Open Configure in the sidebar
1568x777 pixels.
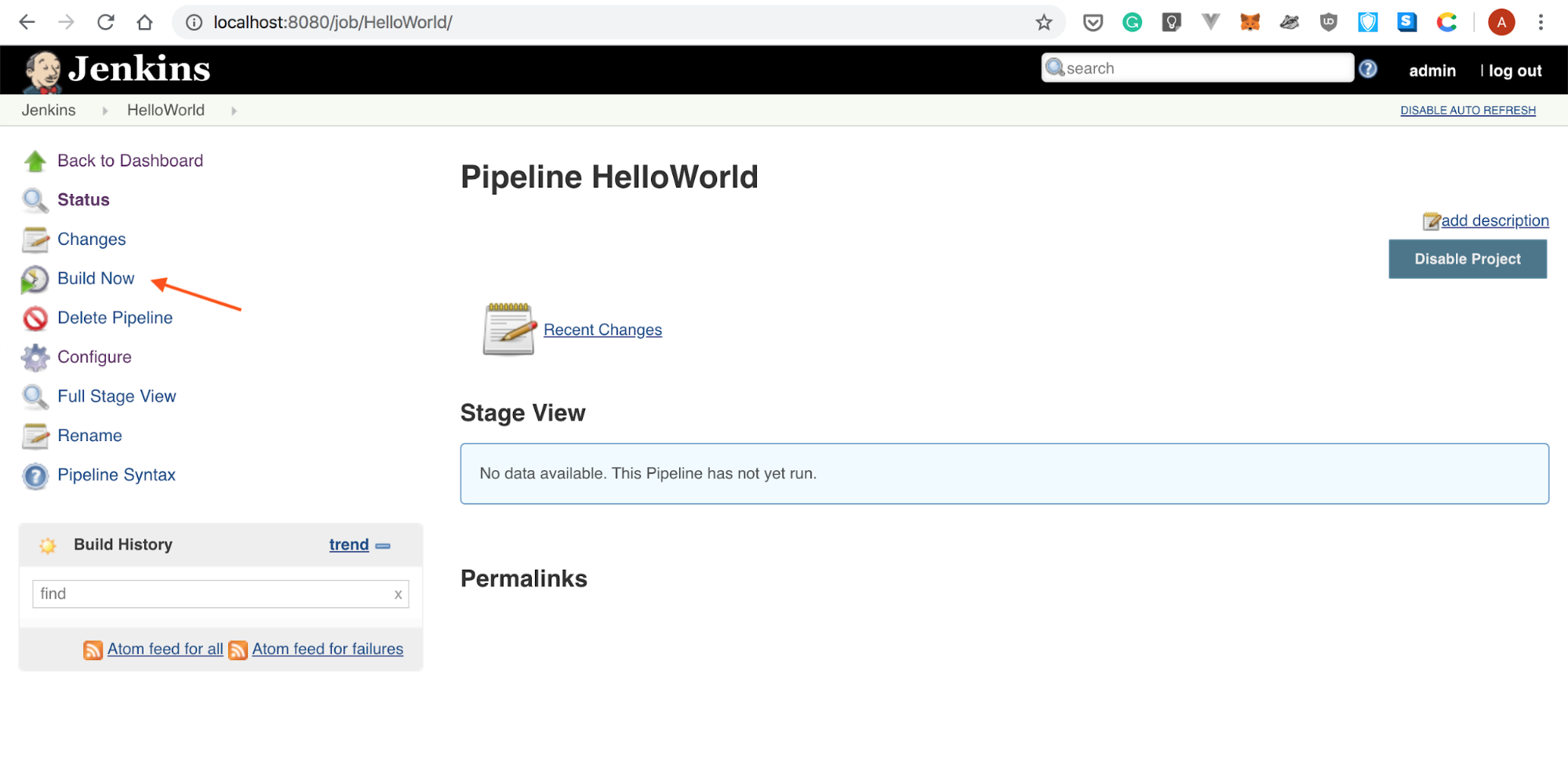(x=94, y=357)
